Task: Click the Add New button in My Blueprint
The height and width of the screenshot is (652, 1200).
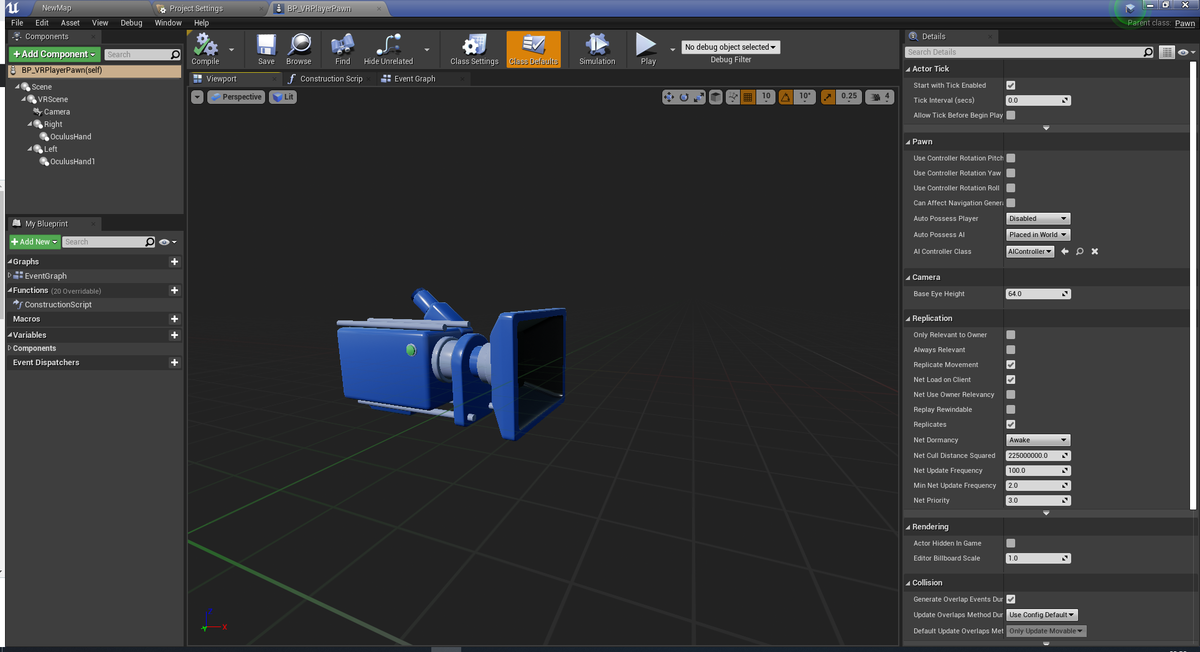Action: tap(34, 242)
